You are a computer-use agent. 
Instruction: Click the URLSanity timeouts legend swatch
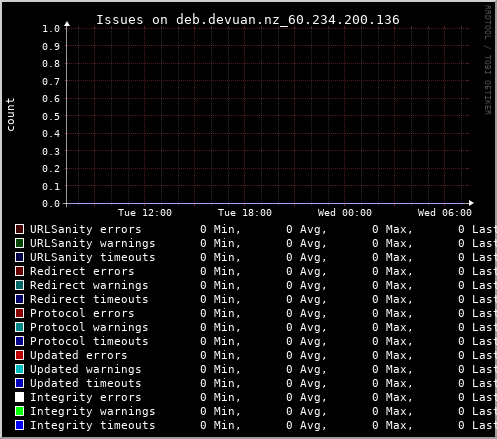[x=20, y=257]
